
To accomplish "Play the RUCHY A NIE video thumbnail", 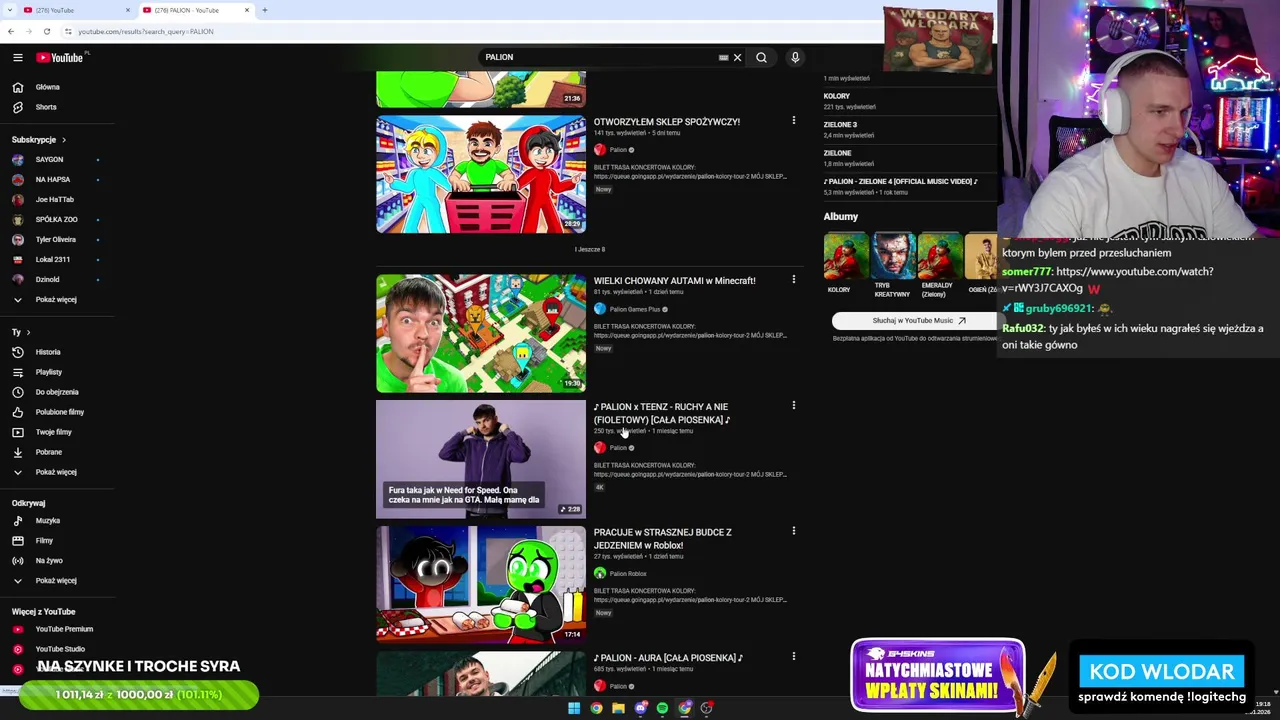I will click(481, 460).
